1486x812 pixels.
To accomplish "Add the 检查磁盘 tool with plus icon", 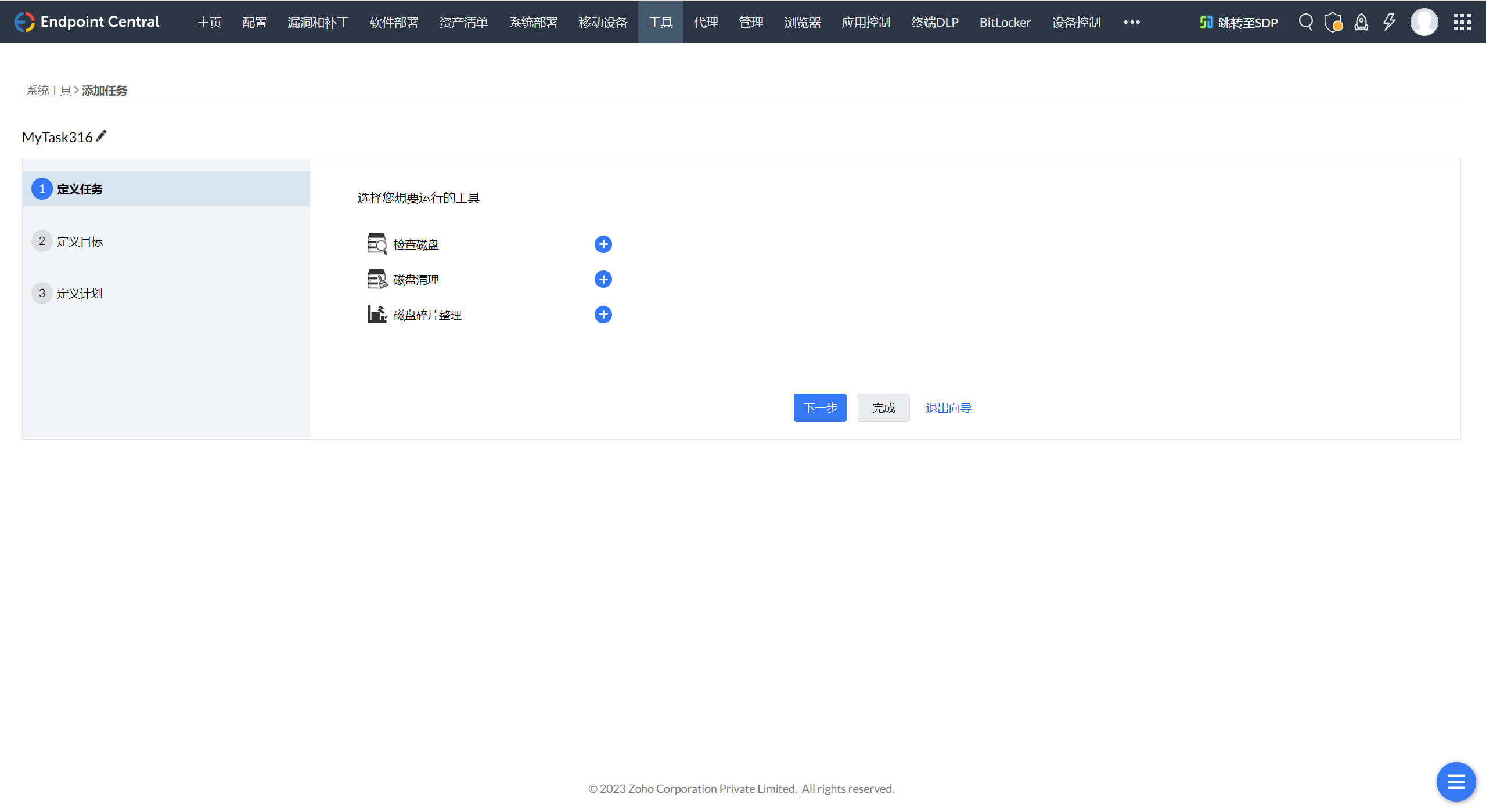I will [603, 244].
